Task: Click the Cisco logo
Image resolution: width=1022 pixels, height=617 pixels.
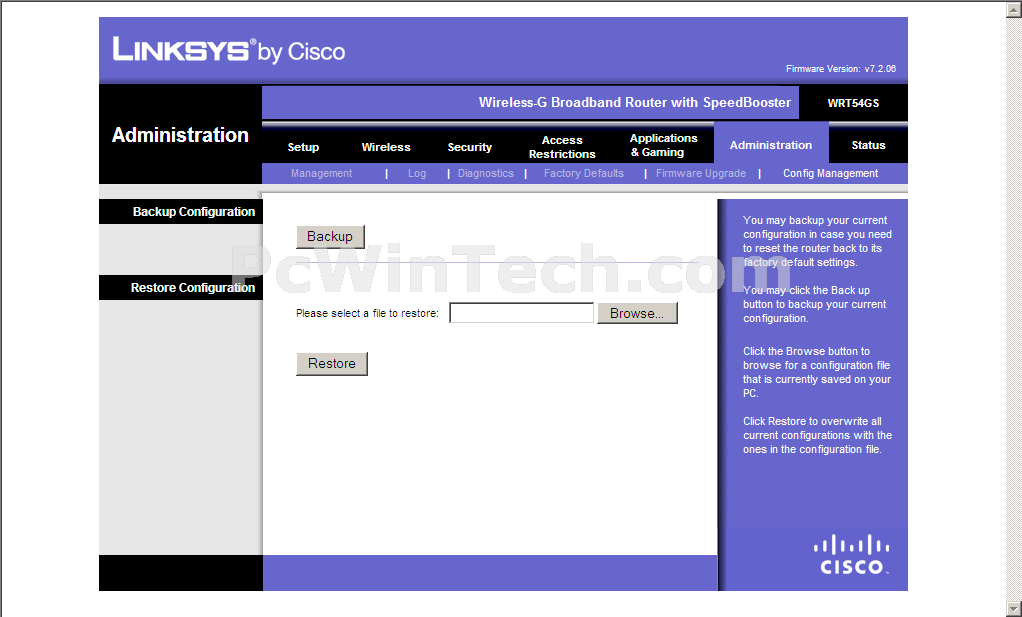Action: tap(851, 554)
